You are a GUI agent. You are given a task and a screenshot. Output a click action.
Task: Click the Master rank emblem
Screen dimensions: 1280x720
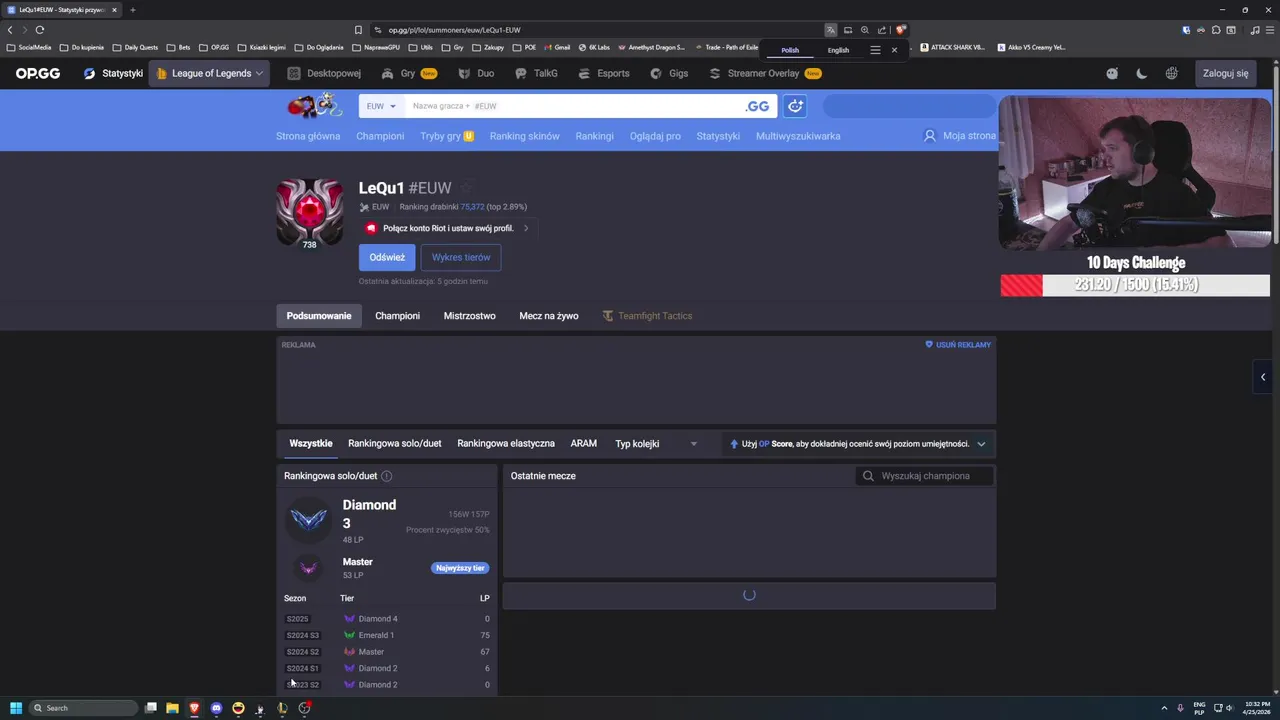(308, 568)
